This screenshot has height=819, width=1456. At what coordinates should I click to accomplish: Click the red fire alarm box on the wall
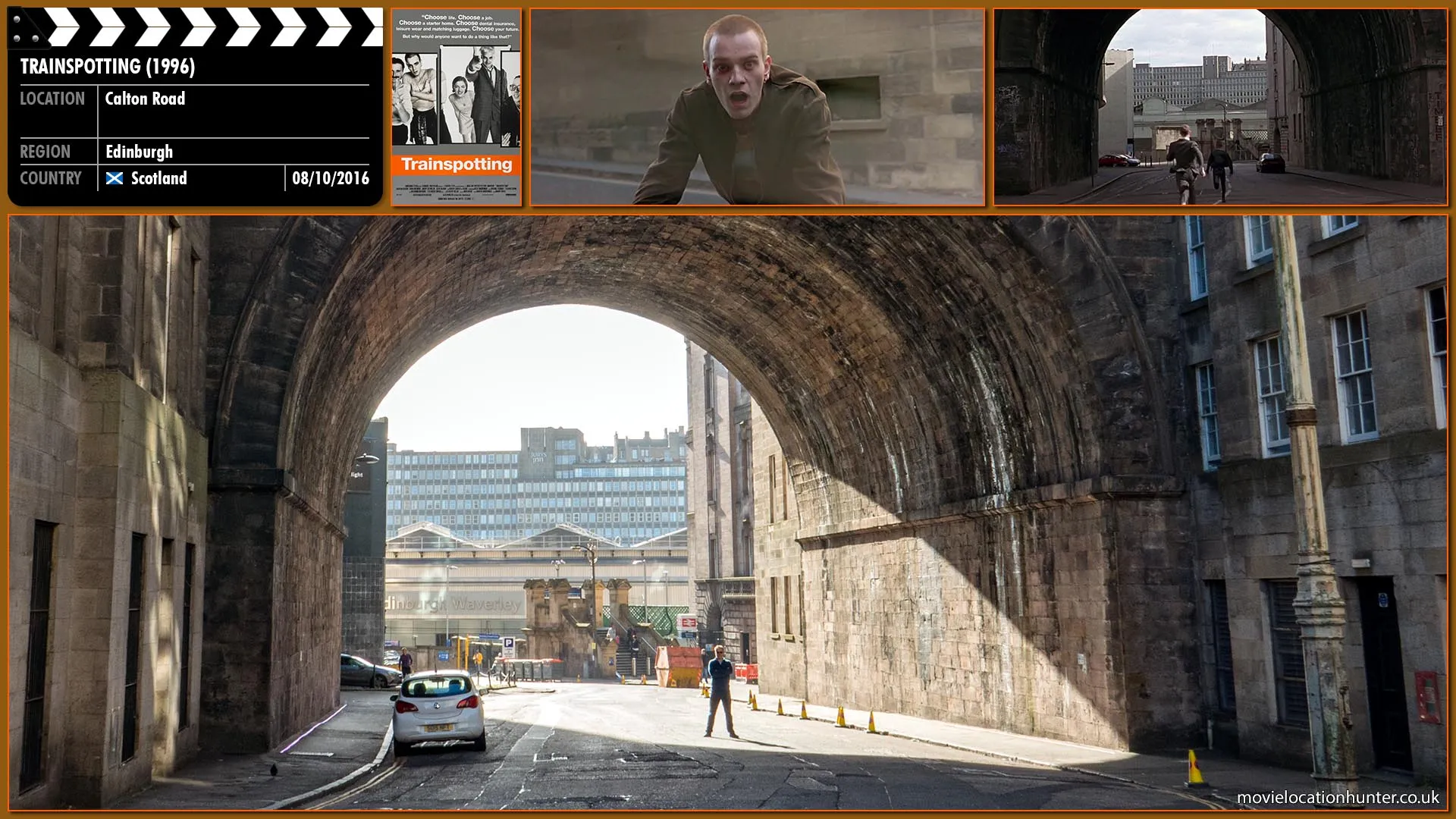1426,696
